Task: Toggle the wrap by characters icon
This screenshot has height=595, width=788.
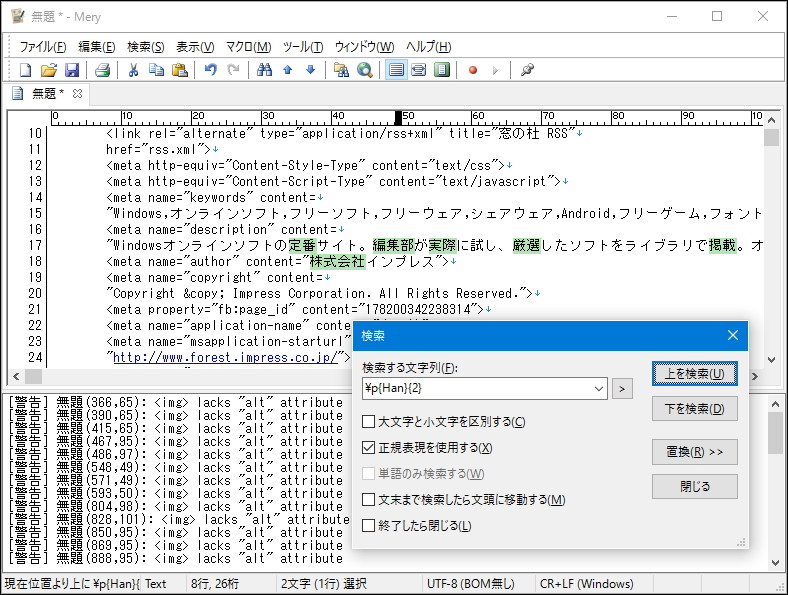Action: (x=419, y=70)
